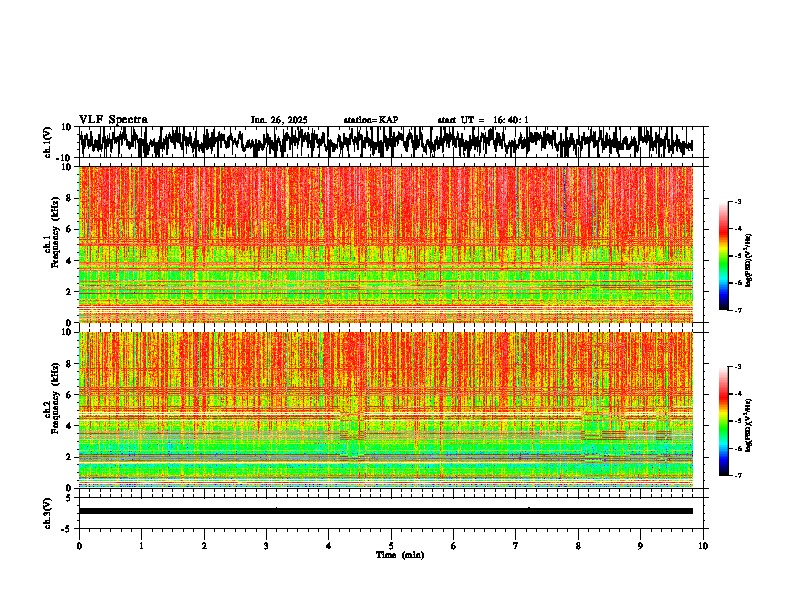Click the thick black ch.3 signal trace
Screen dimensions: 792x612
(x=386, y=511)
